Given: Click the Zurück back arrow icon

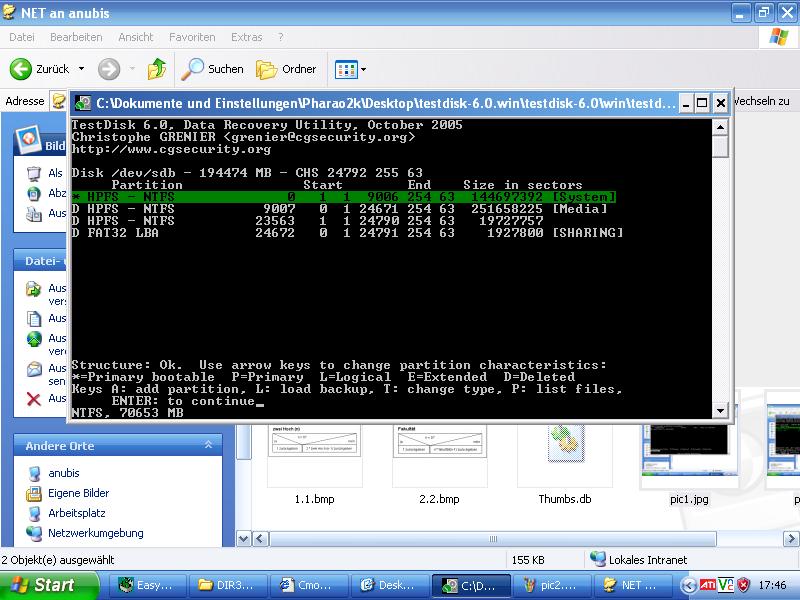Looking at the screenshot, I should [21, 69].
